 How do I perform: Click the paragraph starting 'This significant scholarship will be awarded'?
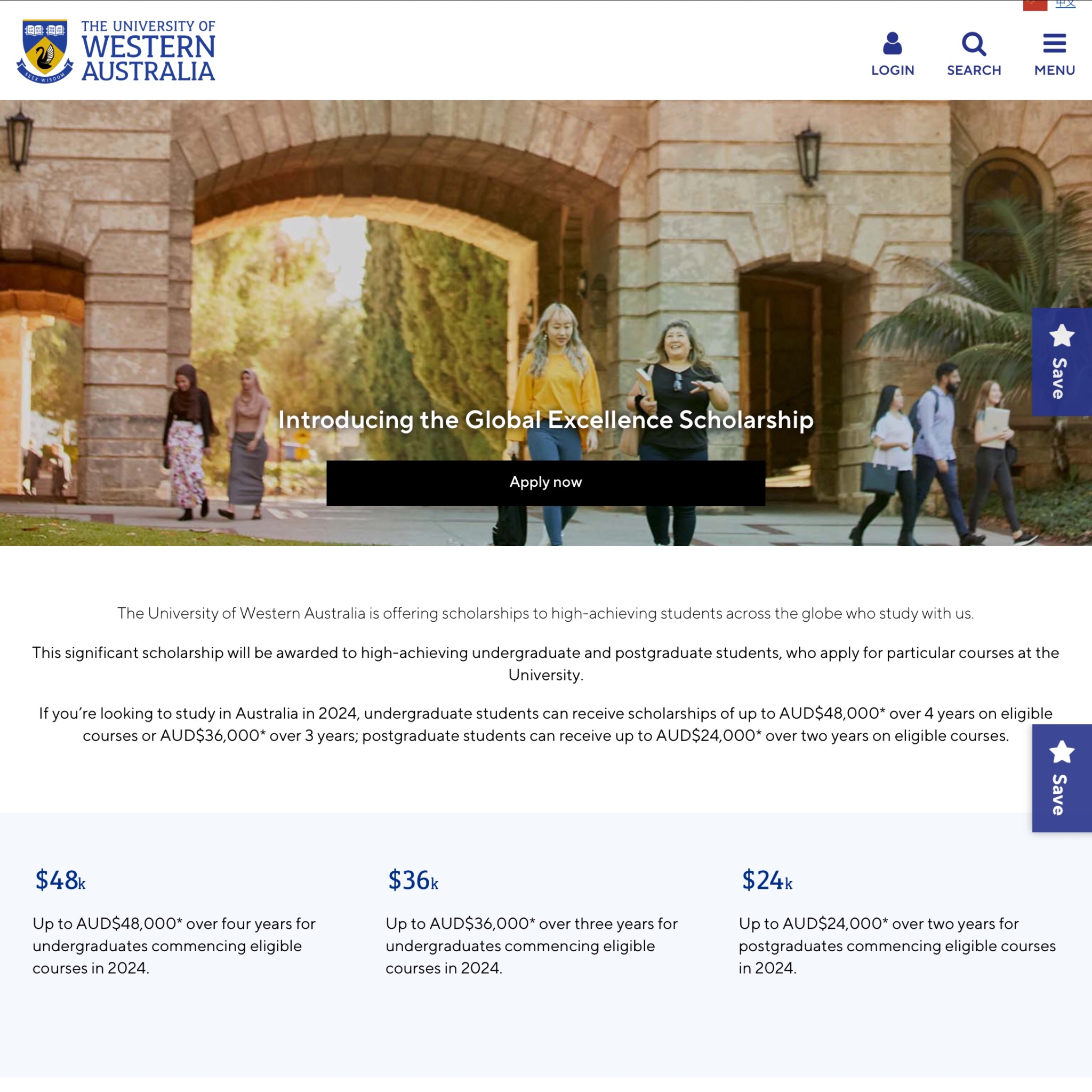click(545, 663)
